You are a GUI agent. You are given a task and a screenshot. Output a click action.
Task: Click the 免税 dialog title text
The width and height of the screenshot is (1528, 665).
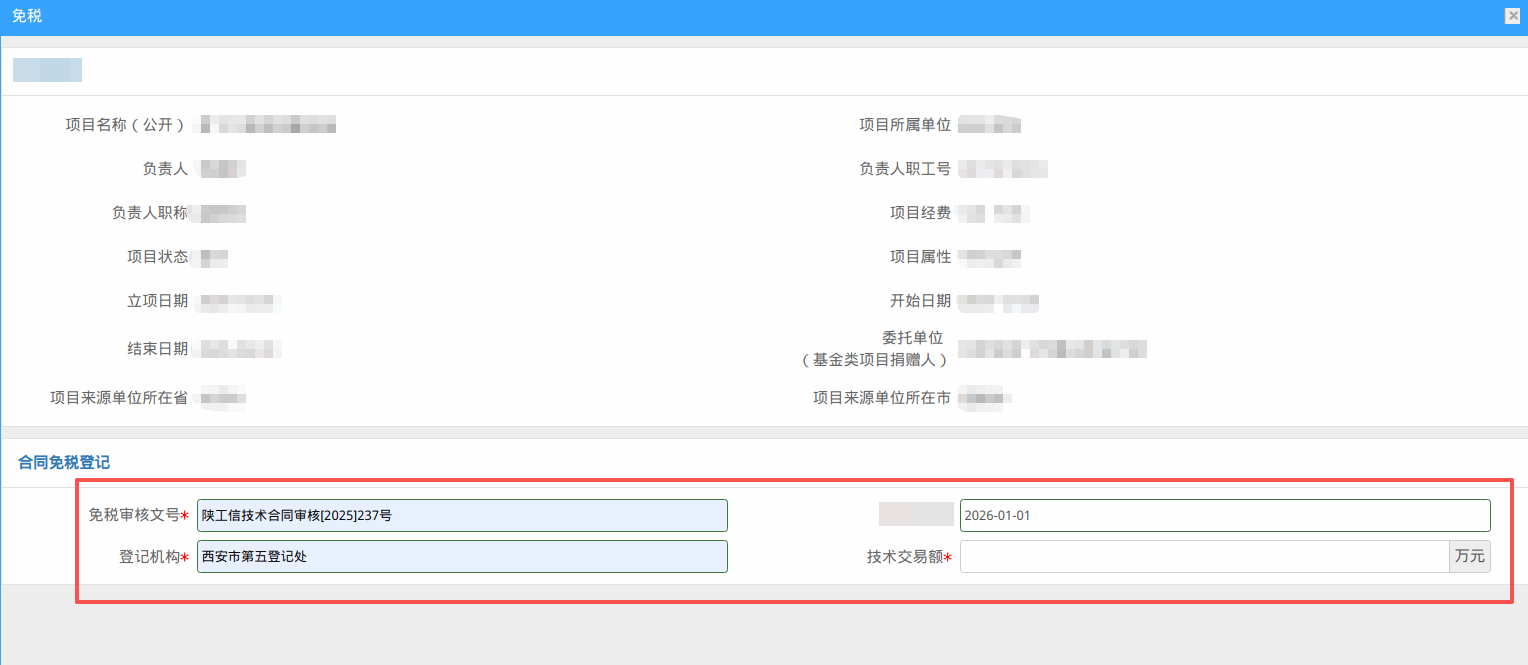point(27,16)
